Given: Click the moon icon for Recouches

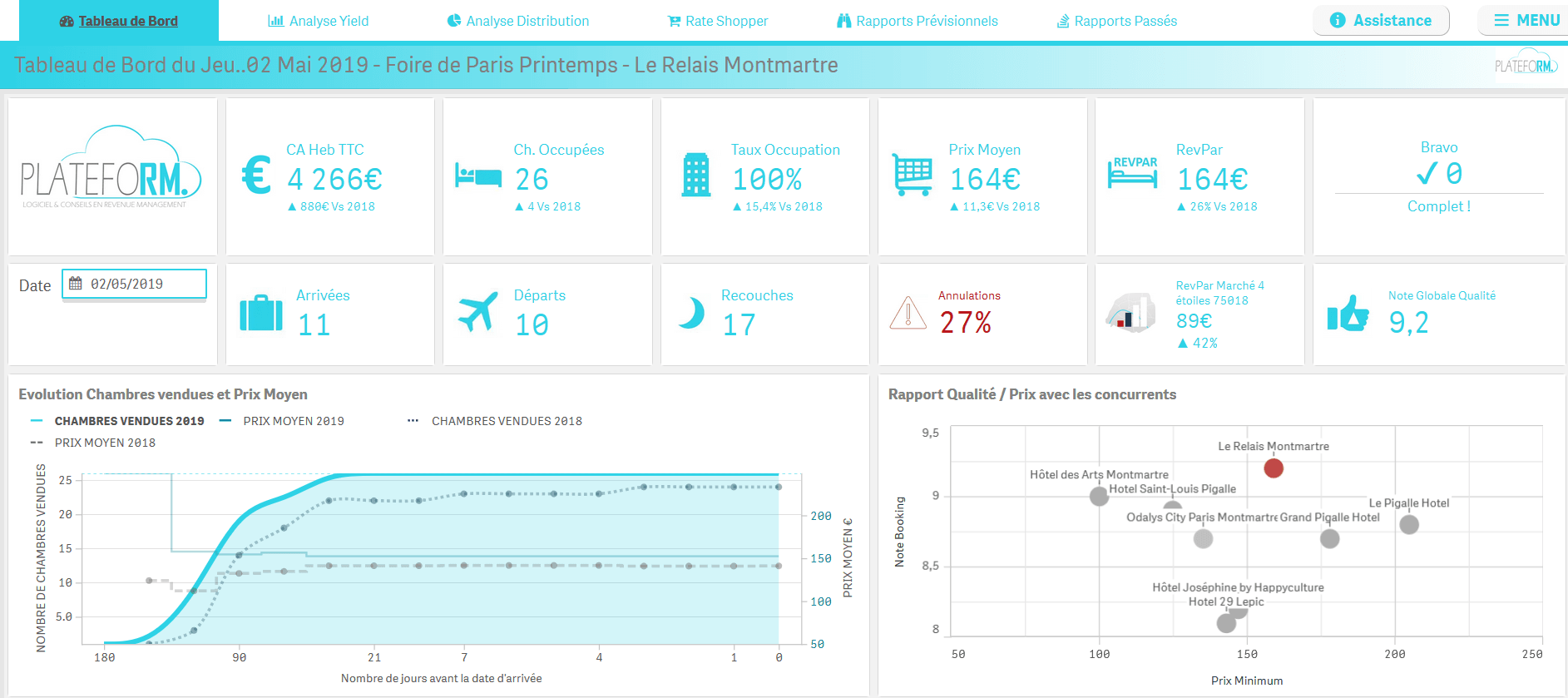Looking at the screenshot, I should click(x=691, y=314).
